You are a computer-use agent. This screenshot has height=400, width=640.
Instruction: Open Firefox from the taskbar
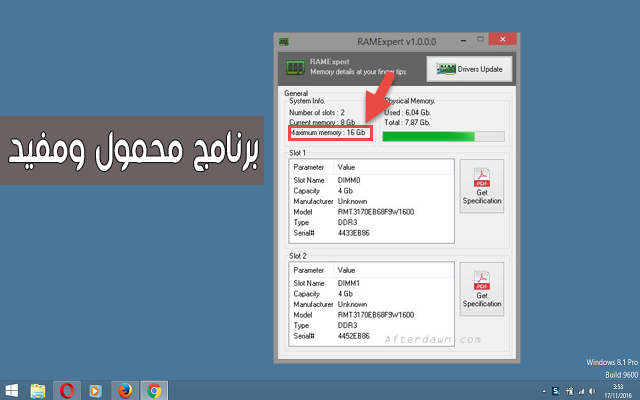pos(125,391)
